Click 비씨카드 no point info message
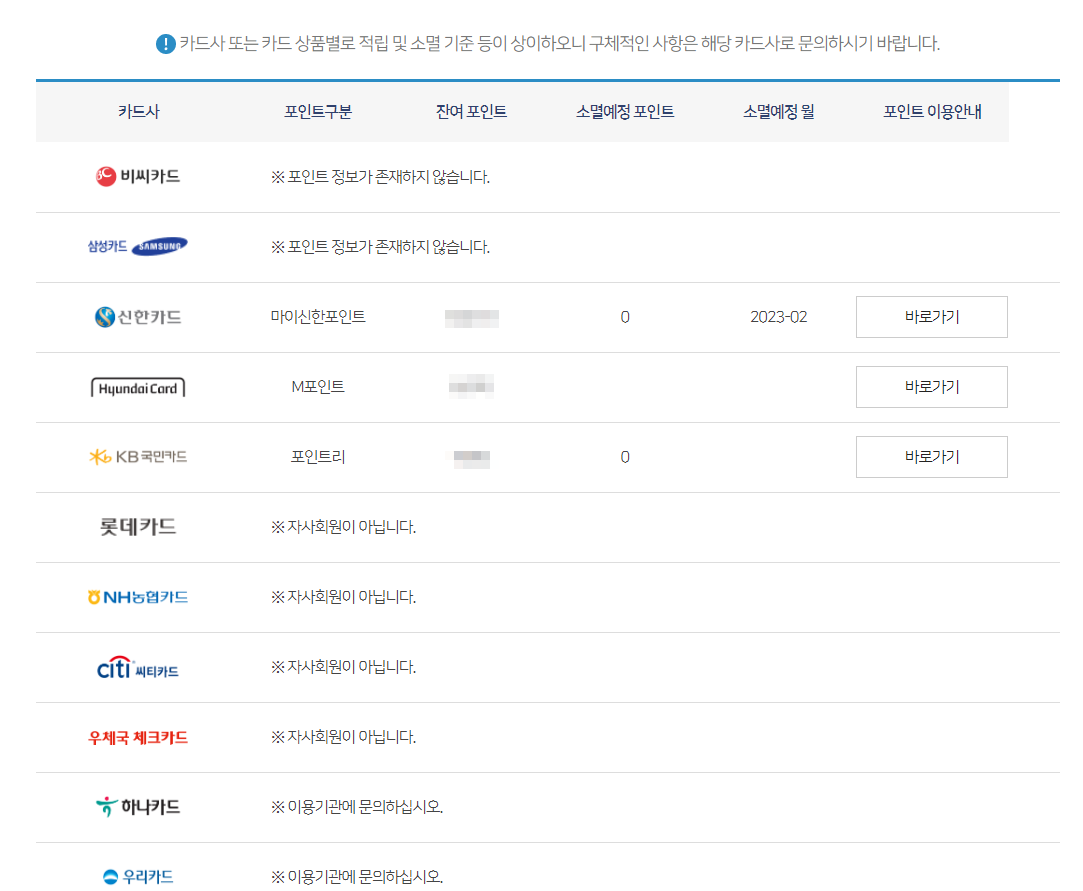 point(381,178)
